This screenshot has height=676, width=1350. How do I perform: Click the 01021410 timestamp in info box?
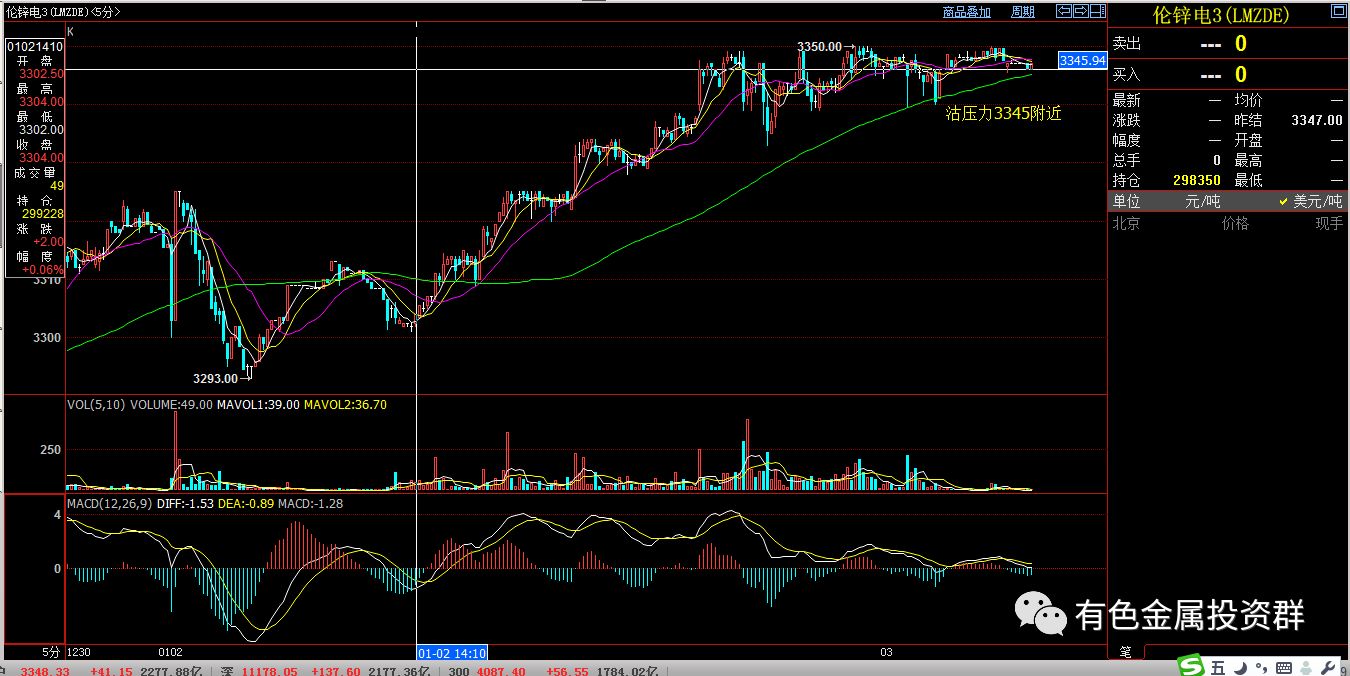point(35,46)
